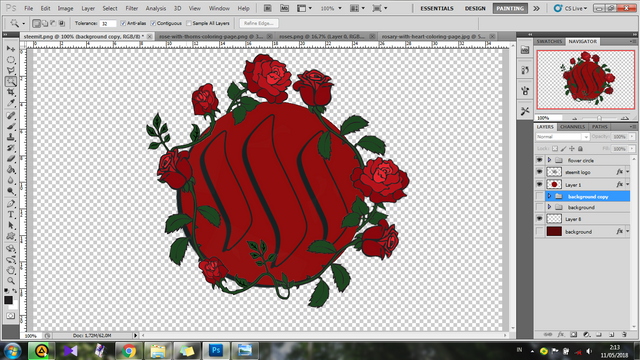This screenshot has height=360, width=640.
Task: Open the Fill slider dropdown arrow
Action: [632, 149]
